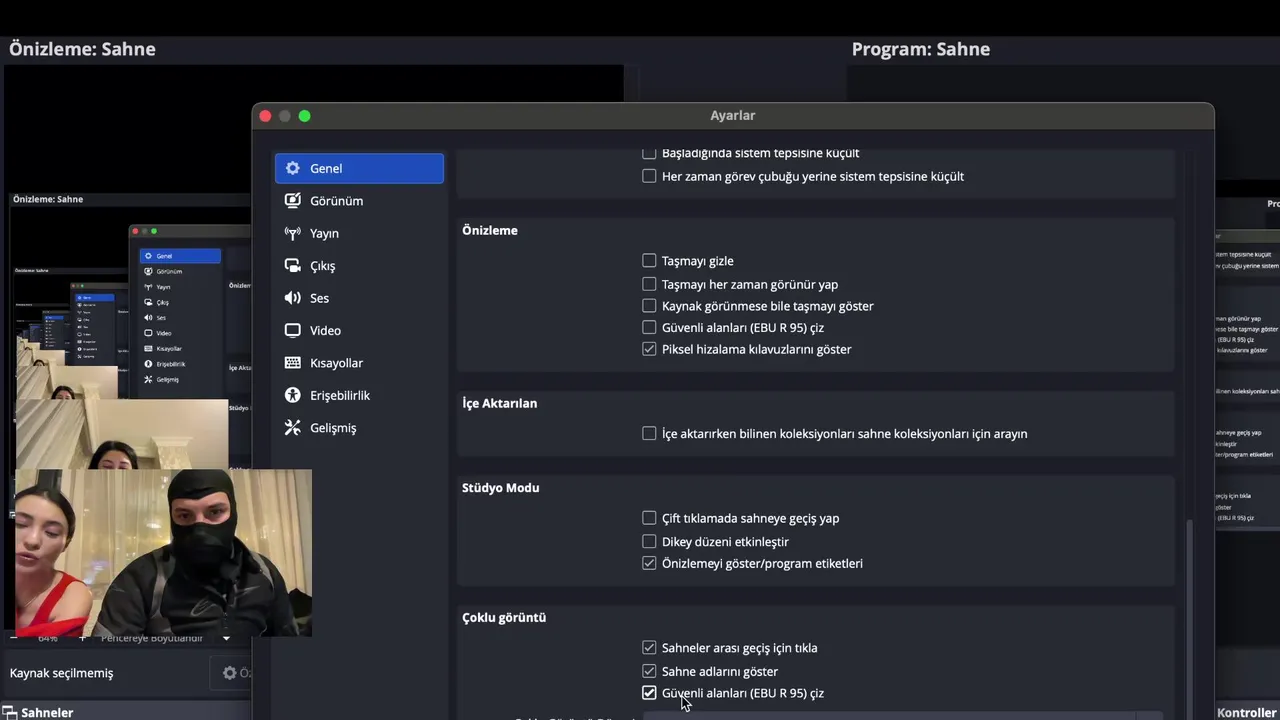Click the Kısayollar keyboard icon

[293, 363]
